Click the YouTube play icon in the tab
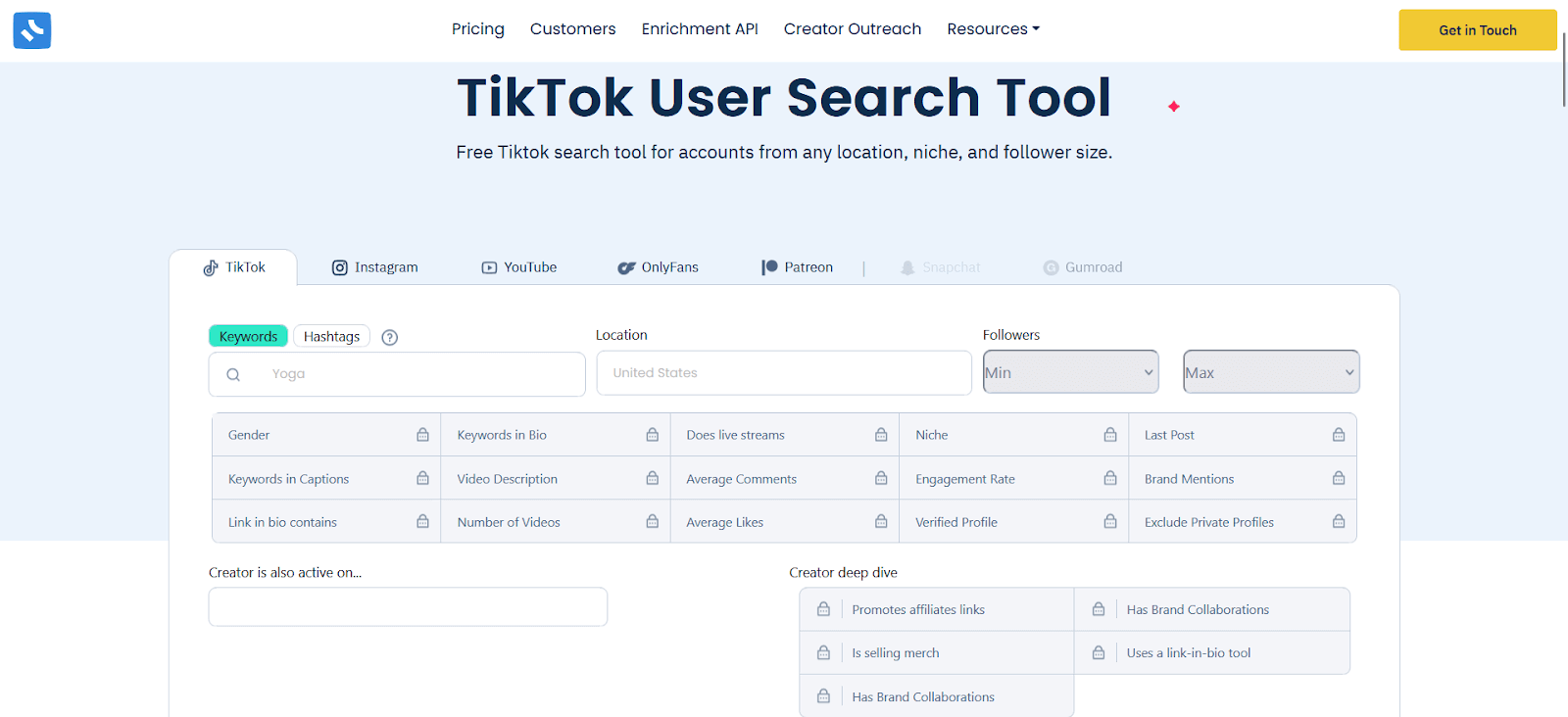Image resolution: width=1568 pixels, height=717 pixels. click(489, 267)
